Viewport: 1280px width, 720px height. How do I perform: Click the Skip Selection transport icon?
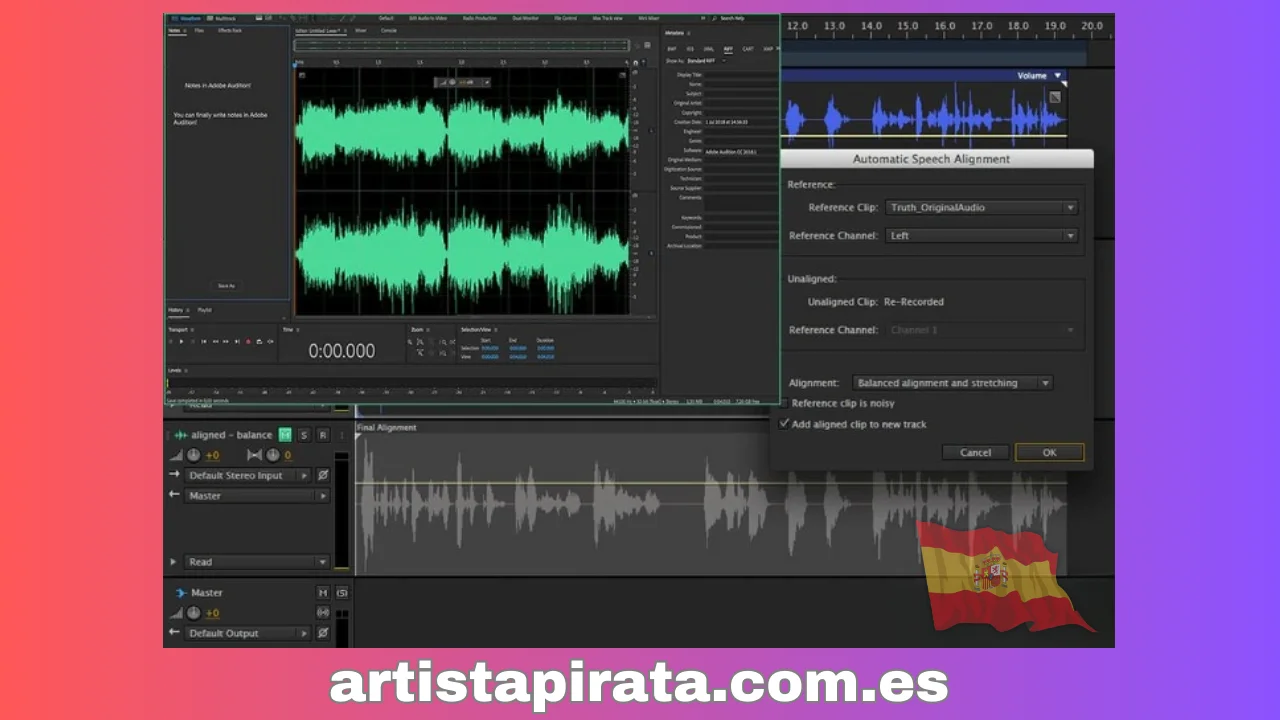pos(270,341)
